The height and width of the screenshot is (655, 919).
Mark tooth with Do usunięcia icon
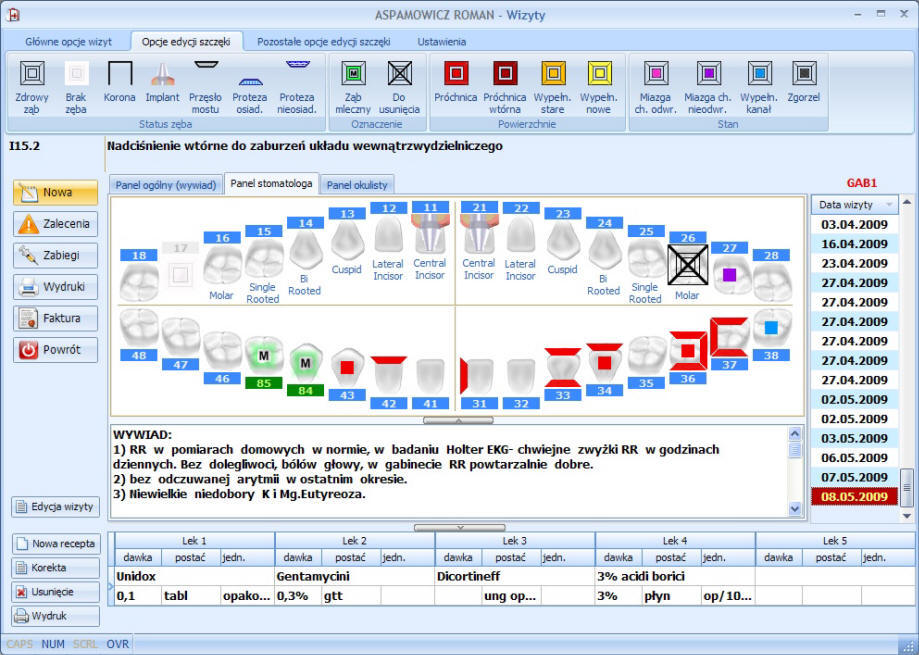click(x=399, y=74)
